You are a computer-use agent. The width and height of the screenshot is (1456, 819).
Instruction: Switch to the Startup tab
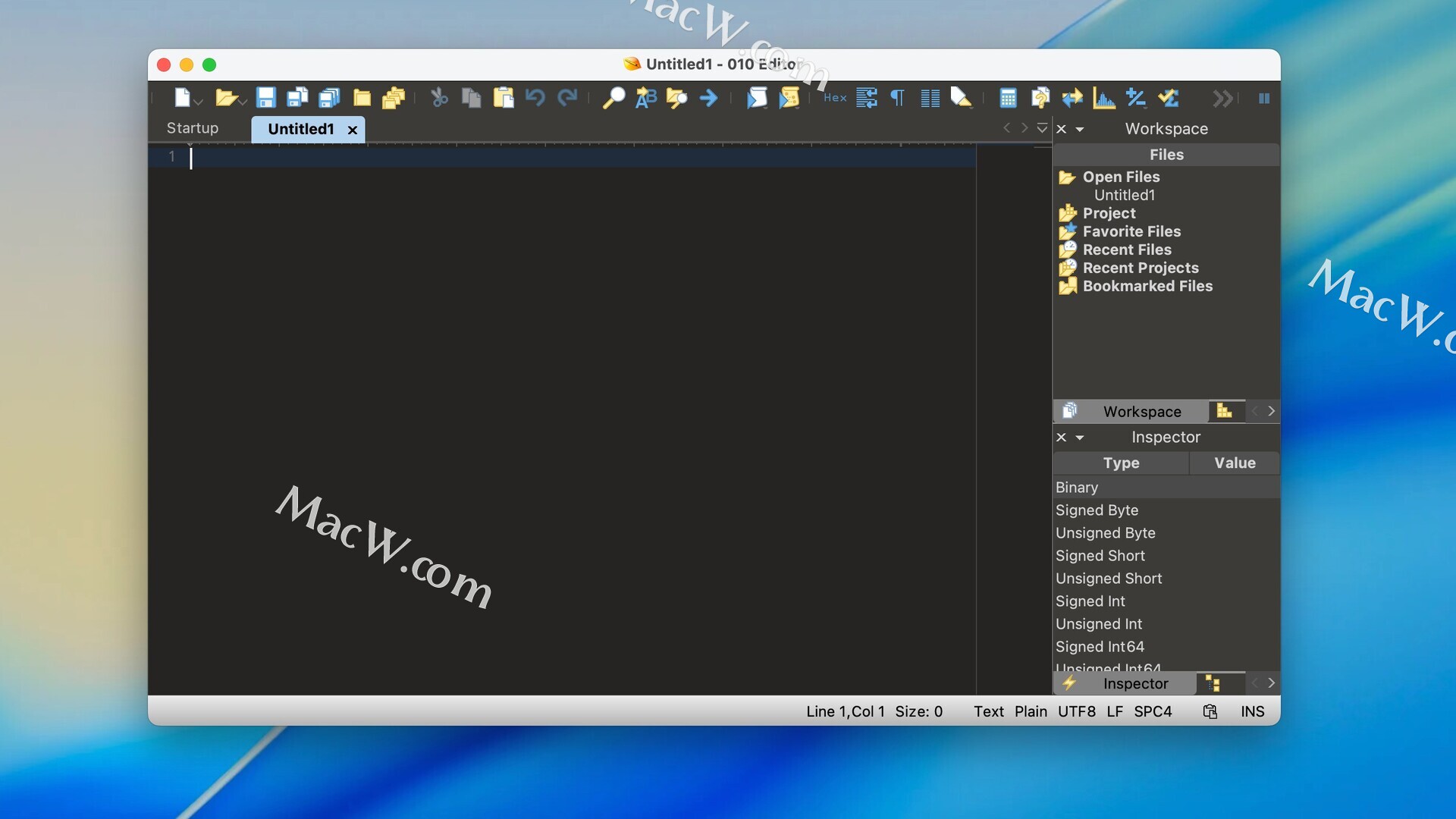click(x=193, y=128)
